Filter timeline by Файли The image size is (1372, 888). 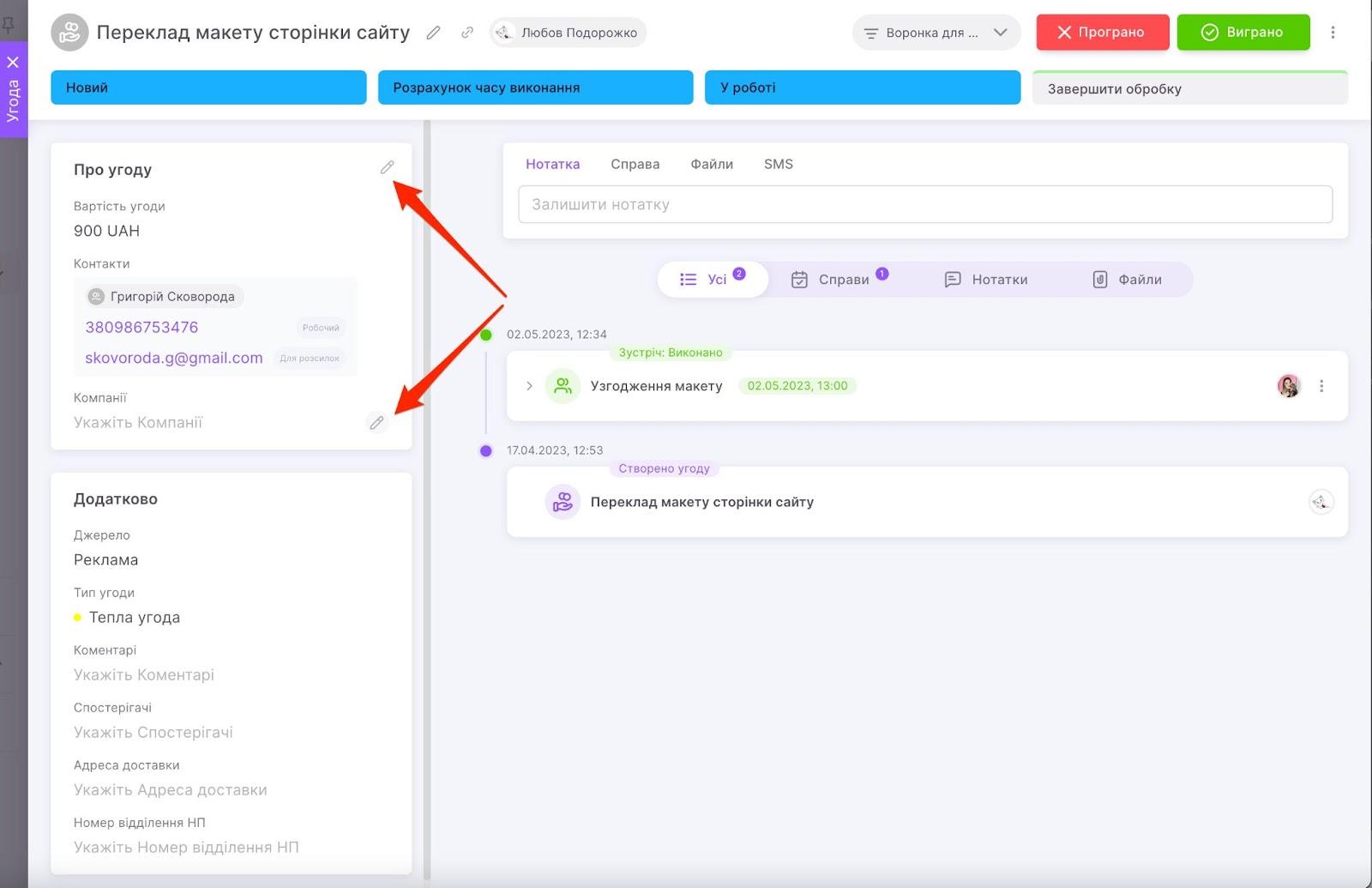(1128, 280)
